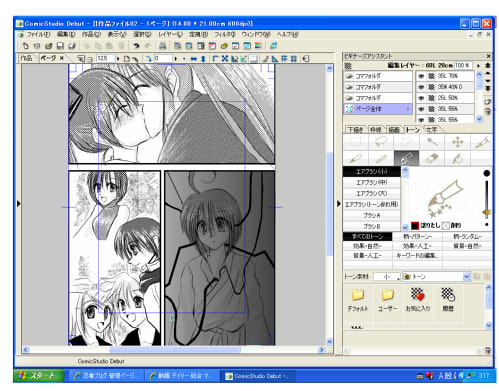Click the black triangle at canvas left edge
The image size is (499, 391).
click(18, 204)
